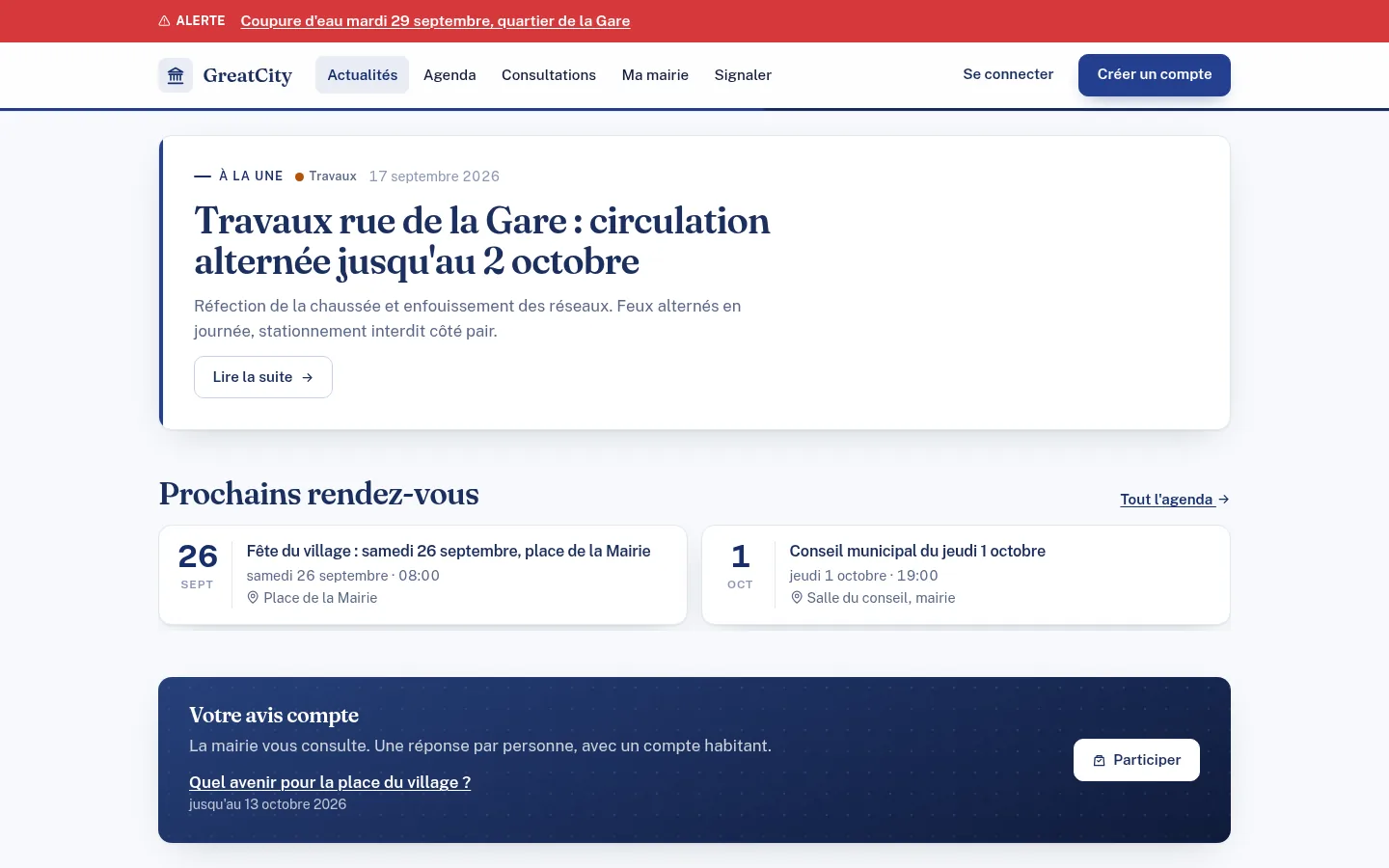Click the ALERTE label in the red banner
The height and width of the screenshot is (868, 1389).
click(x=201, y=20)
